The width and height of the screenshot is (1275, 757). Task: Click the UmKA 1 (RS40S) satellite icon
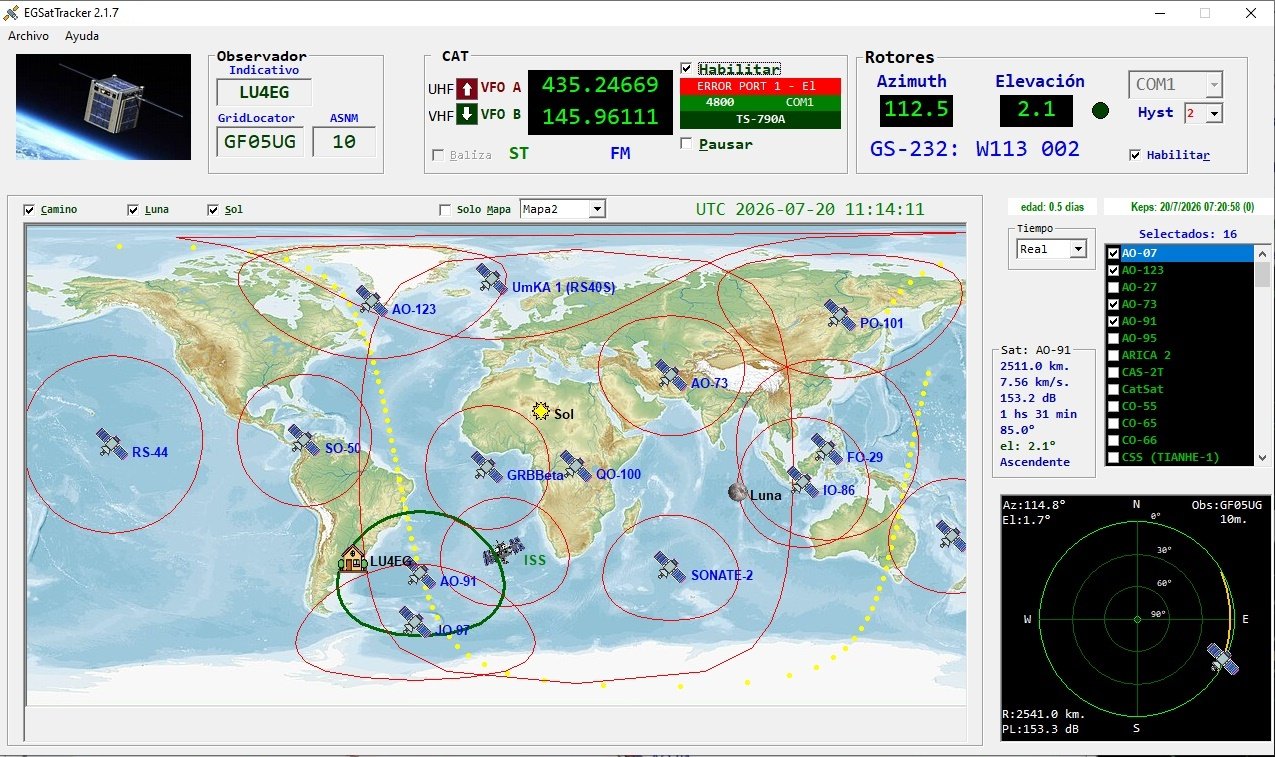click(x=491, y=278)
